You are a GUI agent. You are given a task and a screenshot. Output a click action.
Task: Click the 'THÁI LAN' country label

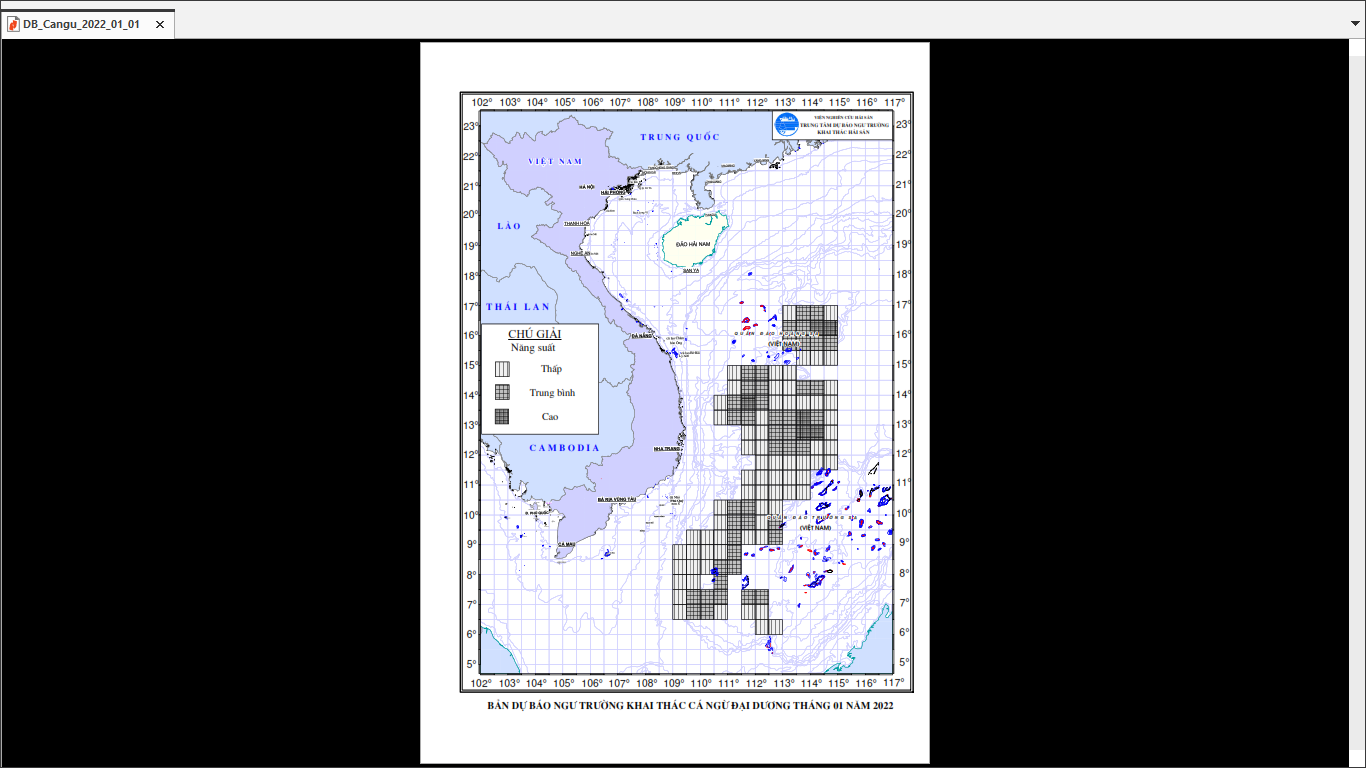click(518, 306)
